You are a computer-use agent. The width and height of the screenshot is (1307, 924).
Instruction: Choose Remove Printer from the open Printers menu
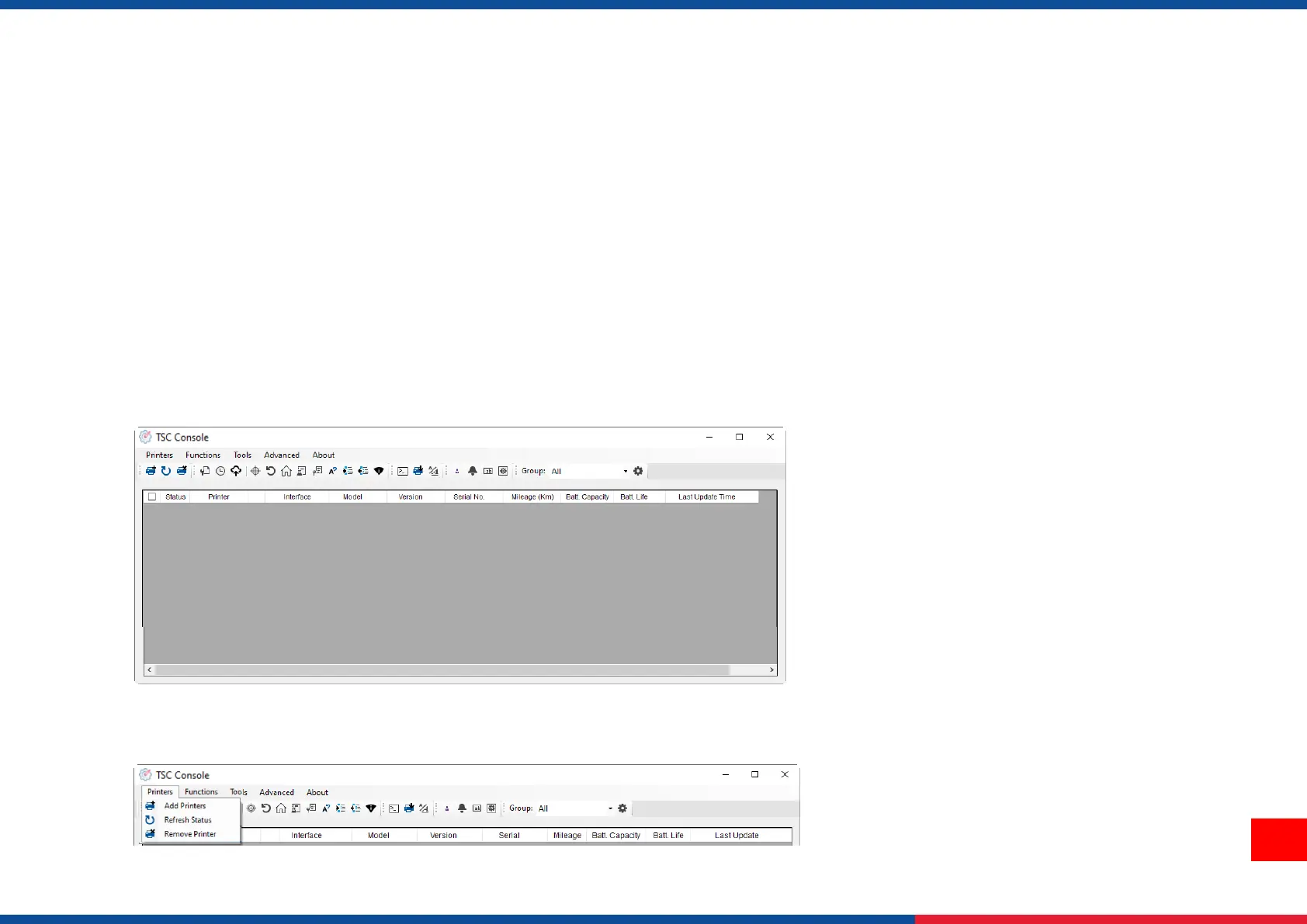(x=191, y=834)
